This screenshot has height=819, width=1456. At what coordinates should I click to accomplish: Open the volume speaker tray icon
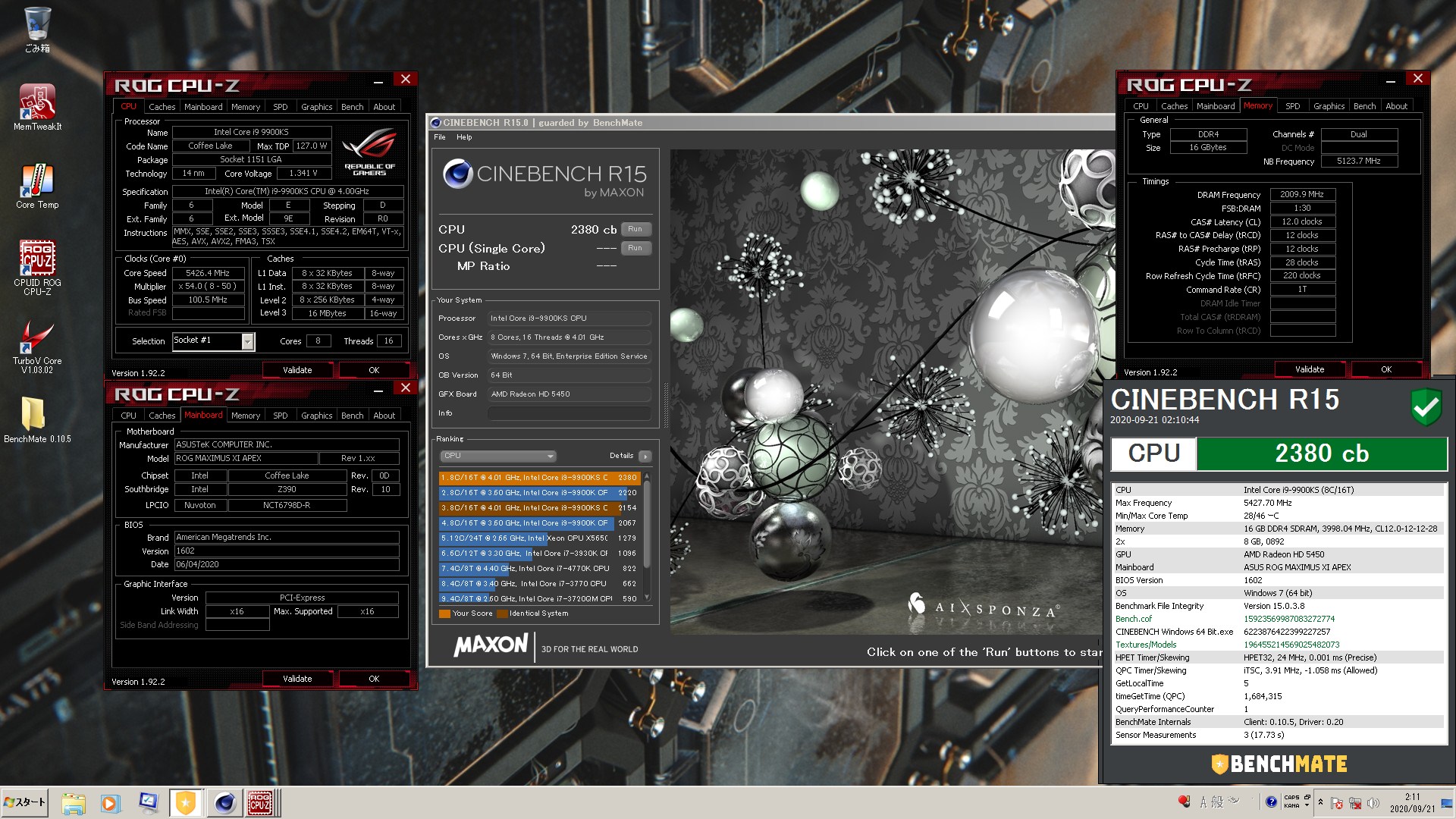(x=1373, y=803)
